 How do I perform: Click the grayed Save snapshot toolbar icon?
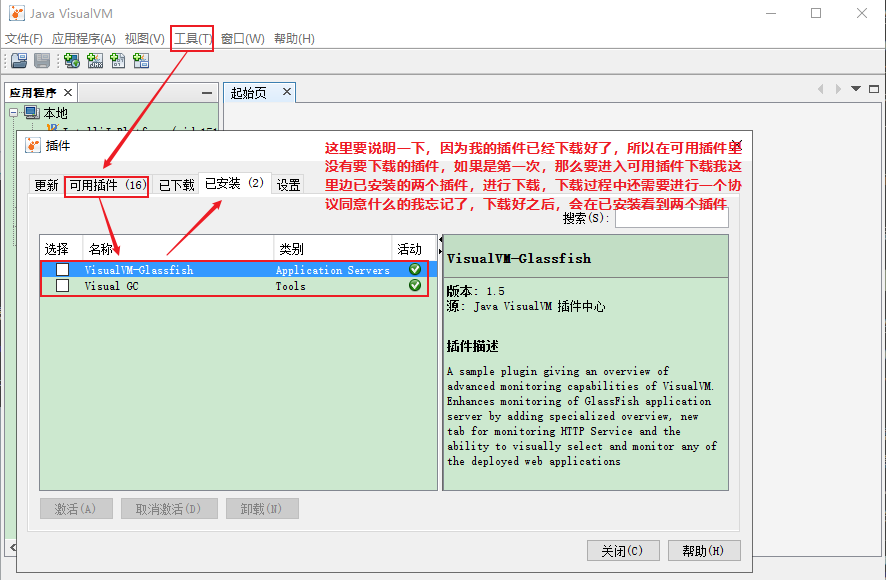[x=42, y=60]
